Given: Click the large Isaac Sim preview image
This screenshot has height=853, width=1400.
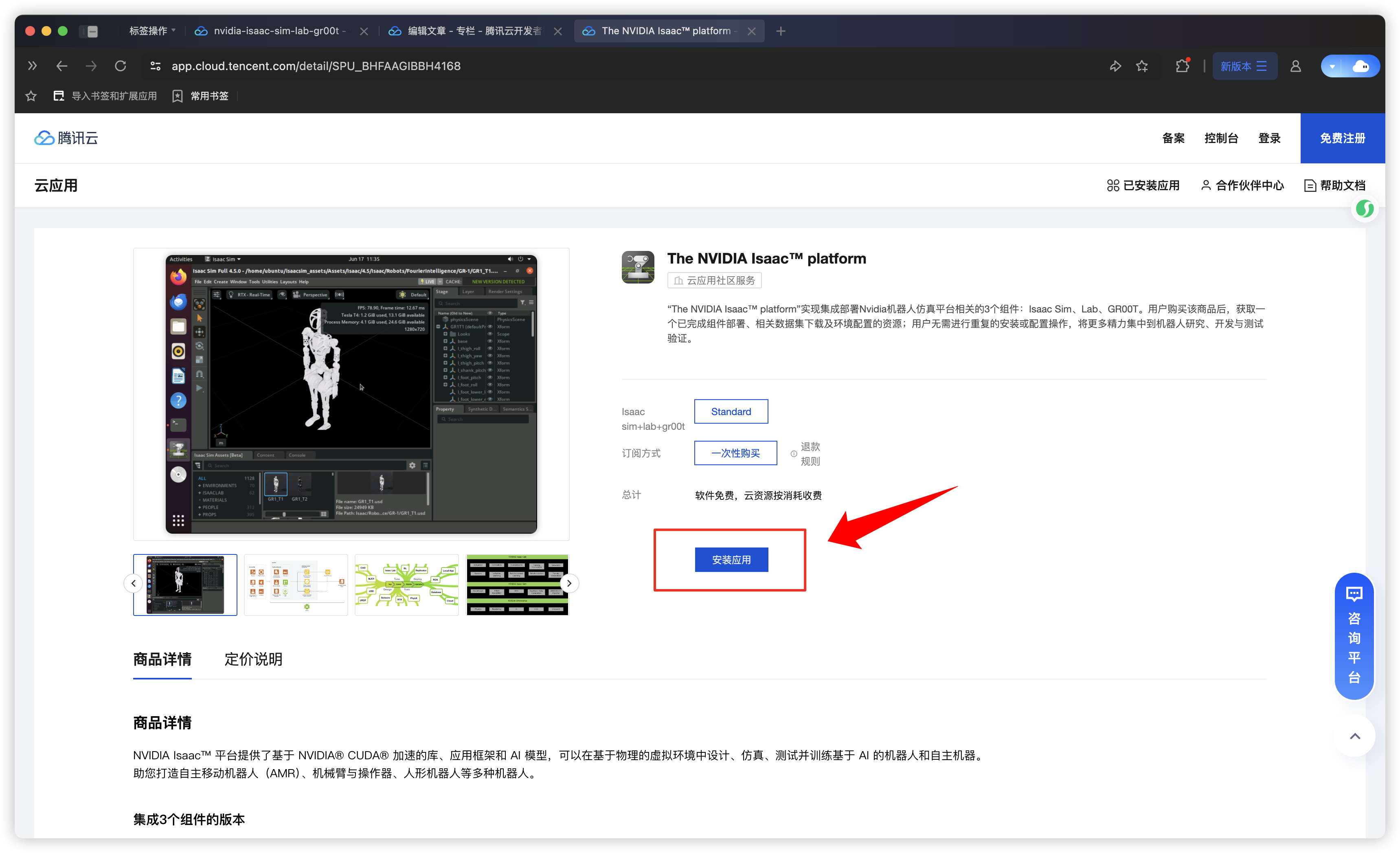Looking at the screenshot, I should [x=351, y=394].
